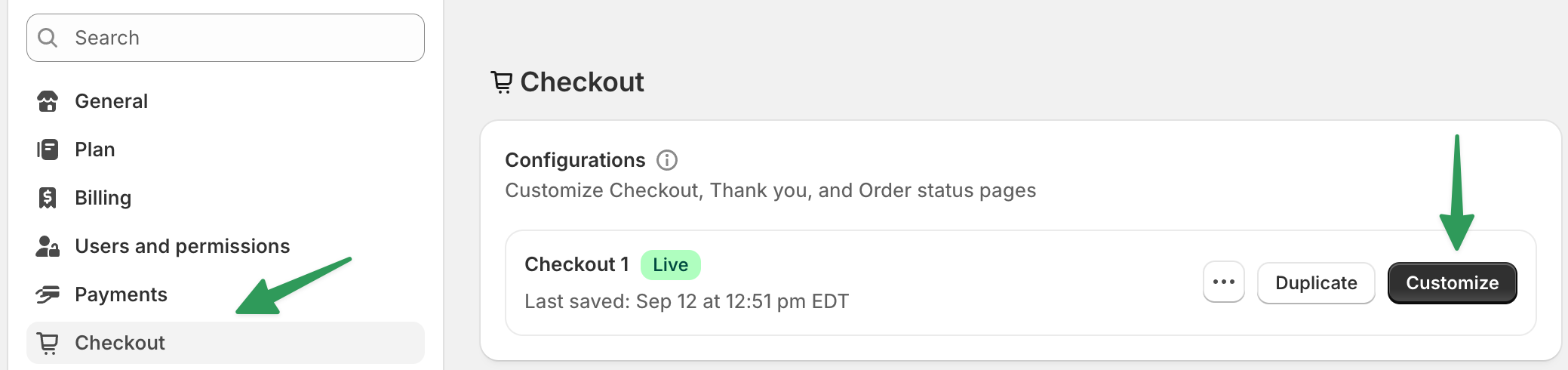Click the General storefront icon
The image size is (1568, 370).
click(48, 101)
